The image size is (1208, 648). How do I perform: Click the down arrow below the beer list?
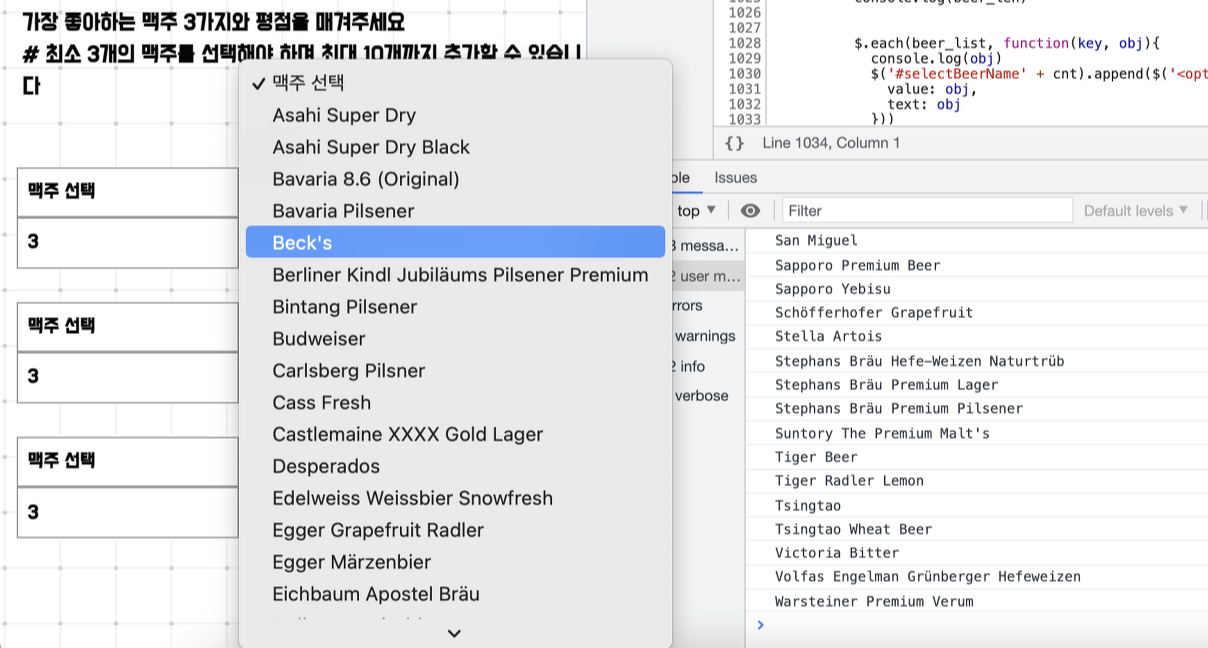click(x=454, y=633)
